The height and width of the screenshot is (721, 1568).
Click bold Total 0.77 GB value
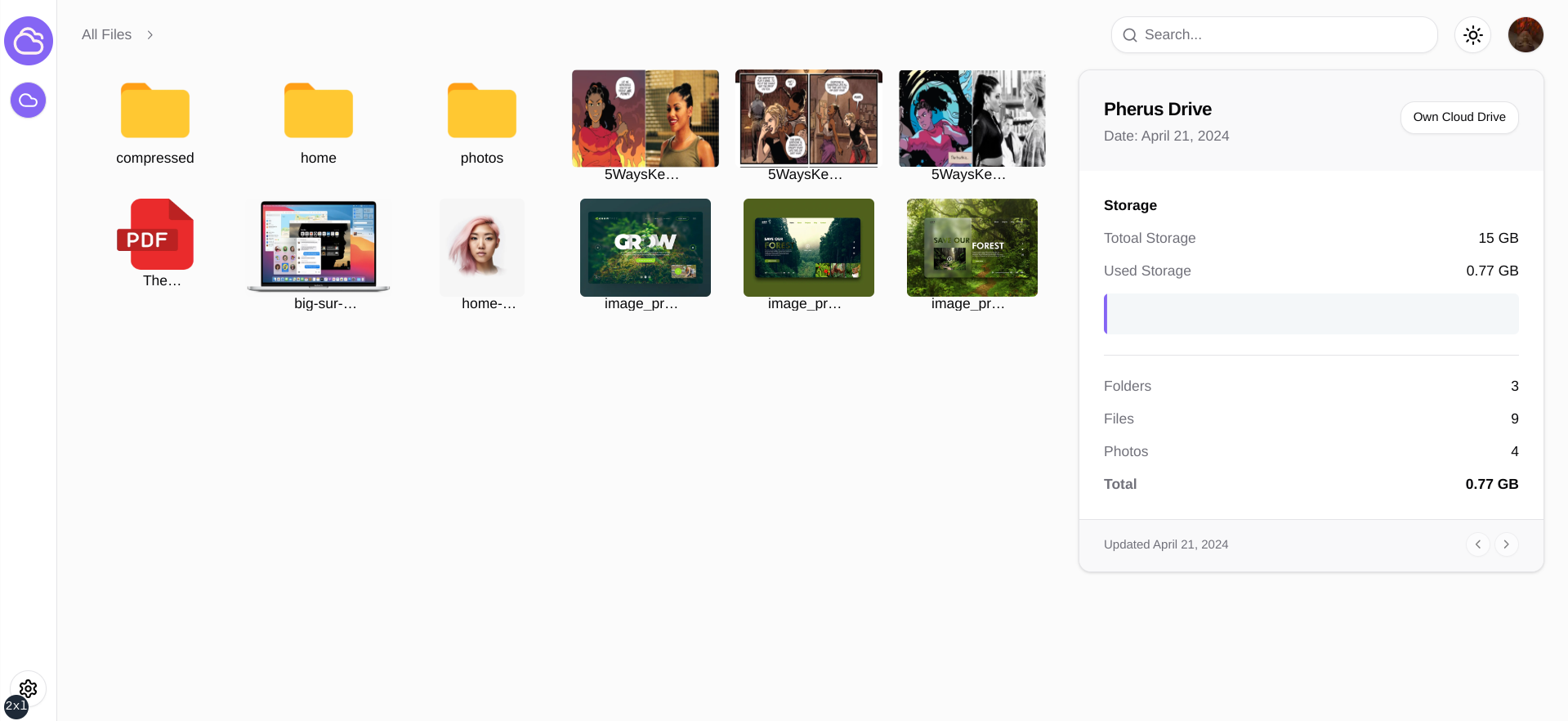click(1492, 484)
